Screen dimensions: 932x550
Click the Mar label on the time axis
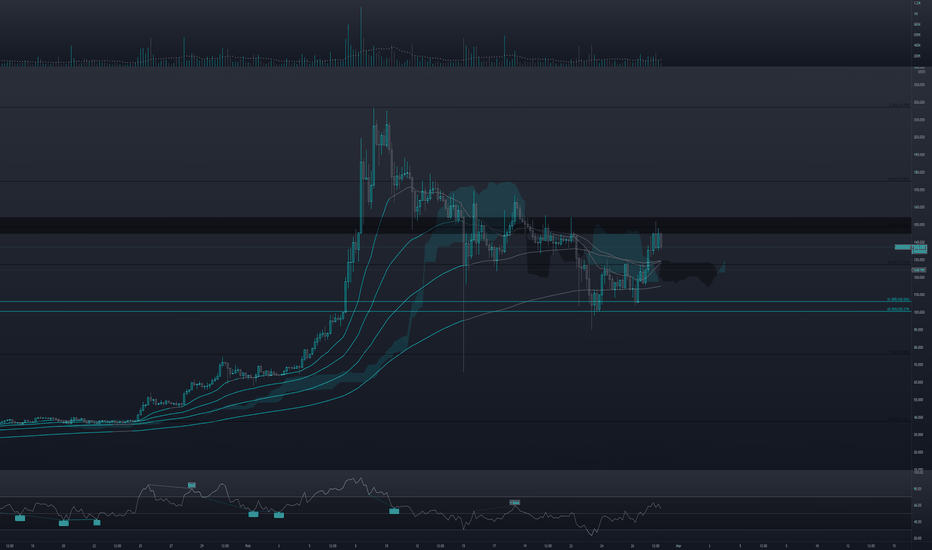click(678, 545)
